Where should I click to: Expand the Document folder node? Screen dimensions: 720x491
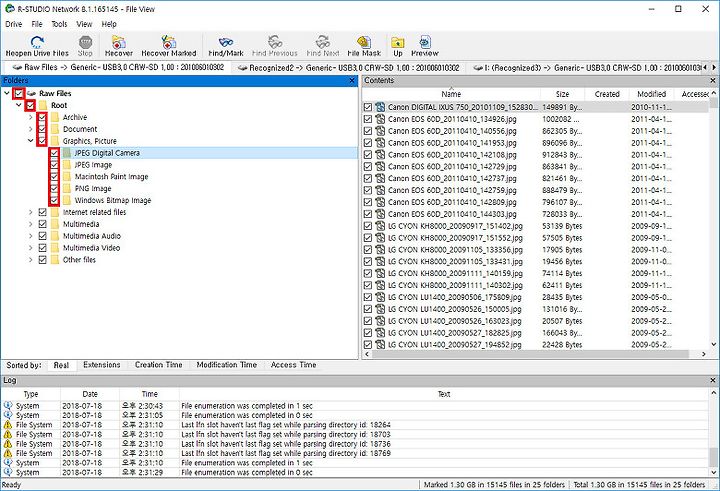coord(31,129)
